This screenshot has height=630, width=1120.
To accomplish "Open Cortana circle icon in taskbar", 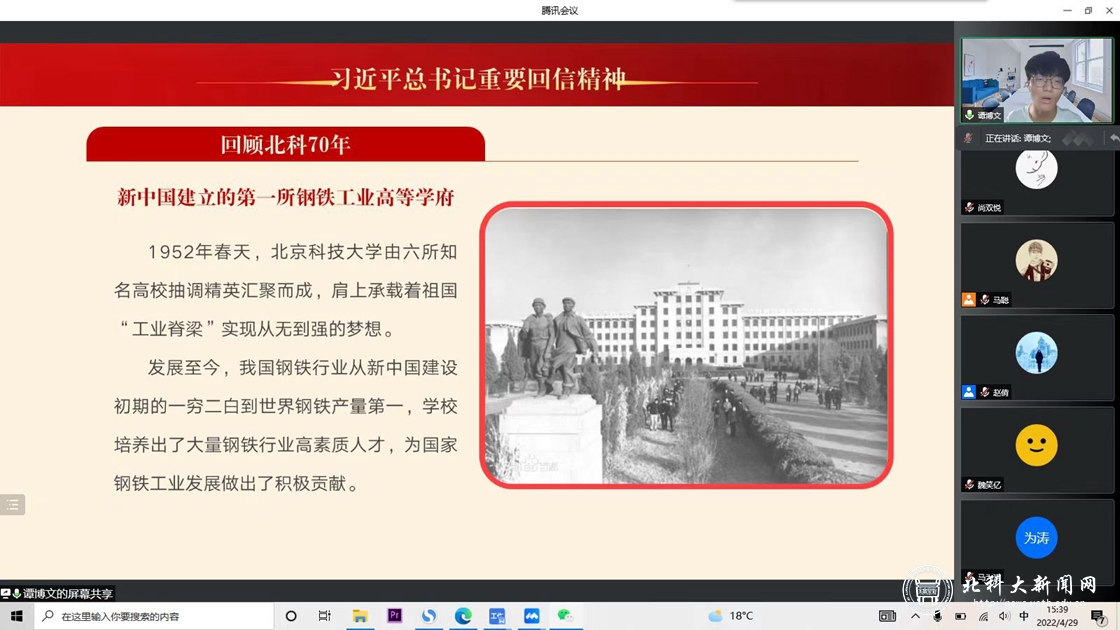I will [291, 616].
